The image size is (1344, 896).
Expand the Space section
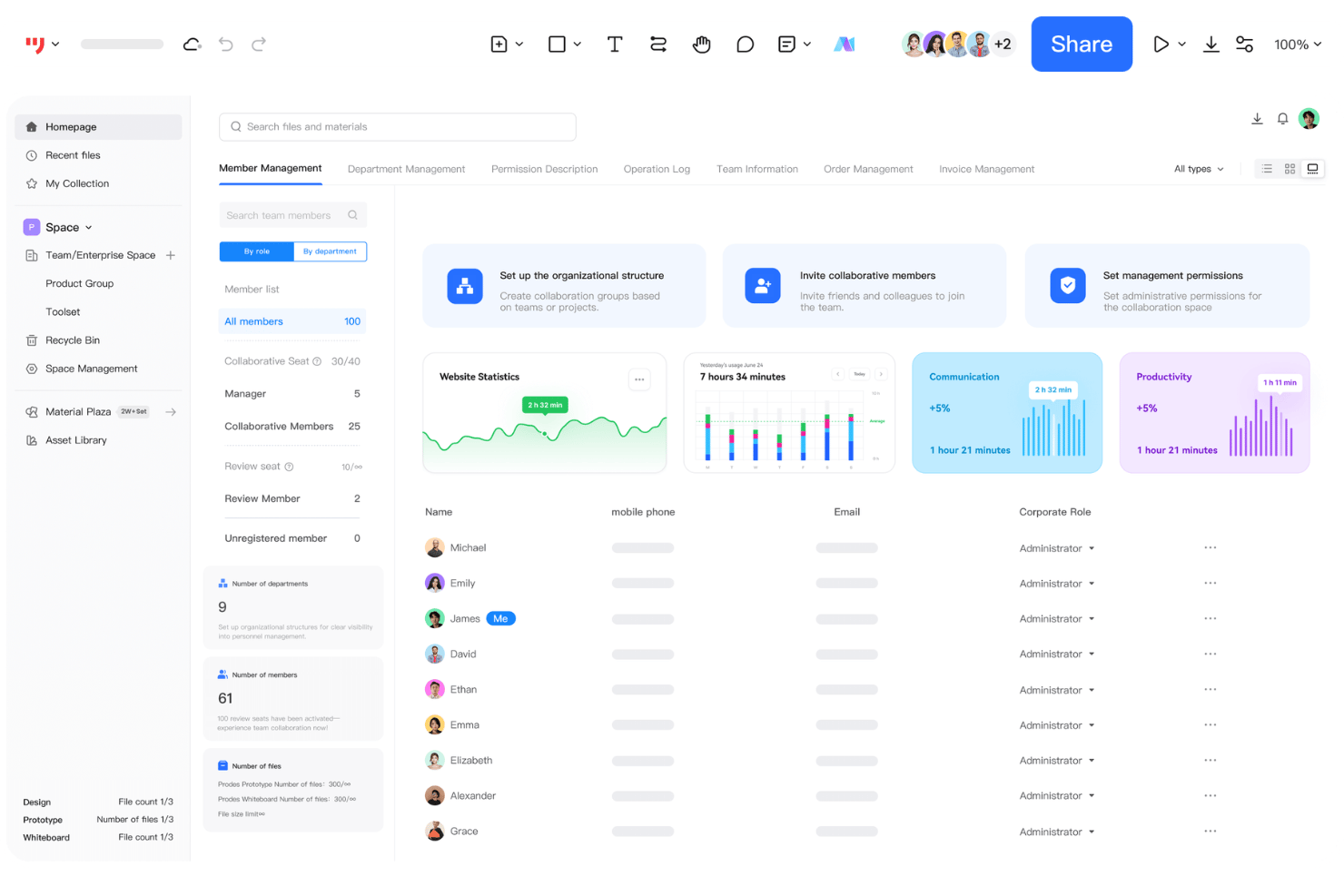tap(89, 228)
